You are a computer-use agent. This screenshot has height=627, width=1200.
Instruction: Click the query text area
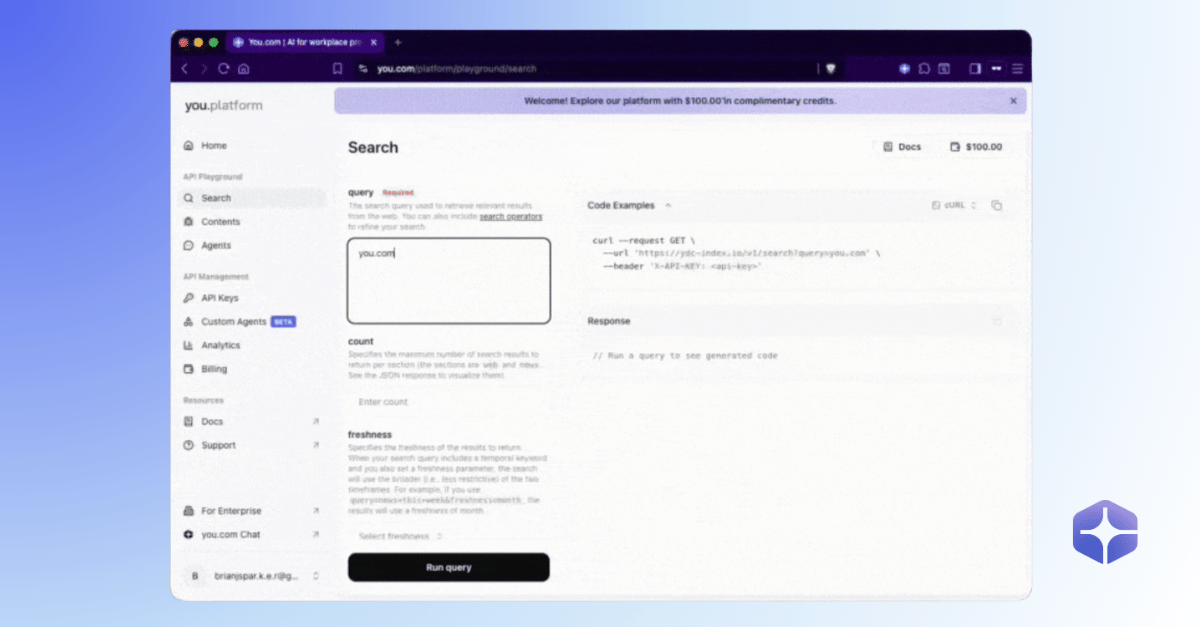449,281
